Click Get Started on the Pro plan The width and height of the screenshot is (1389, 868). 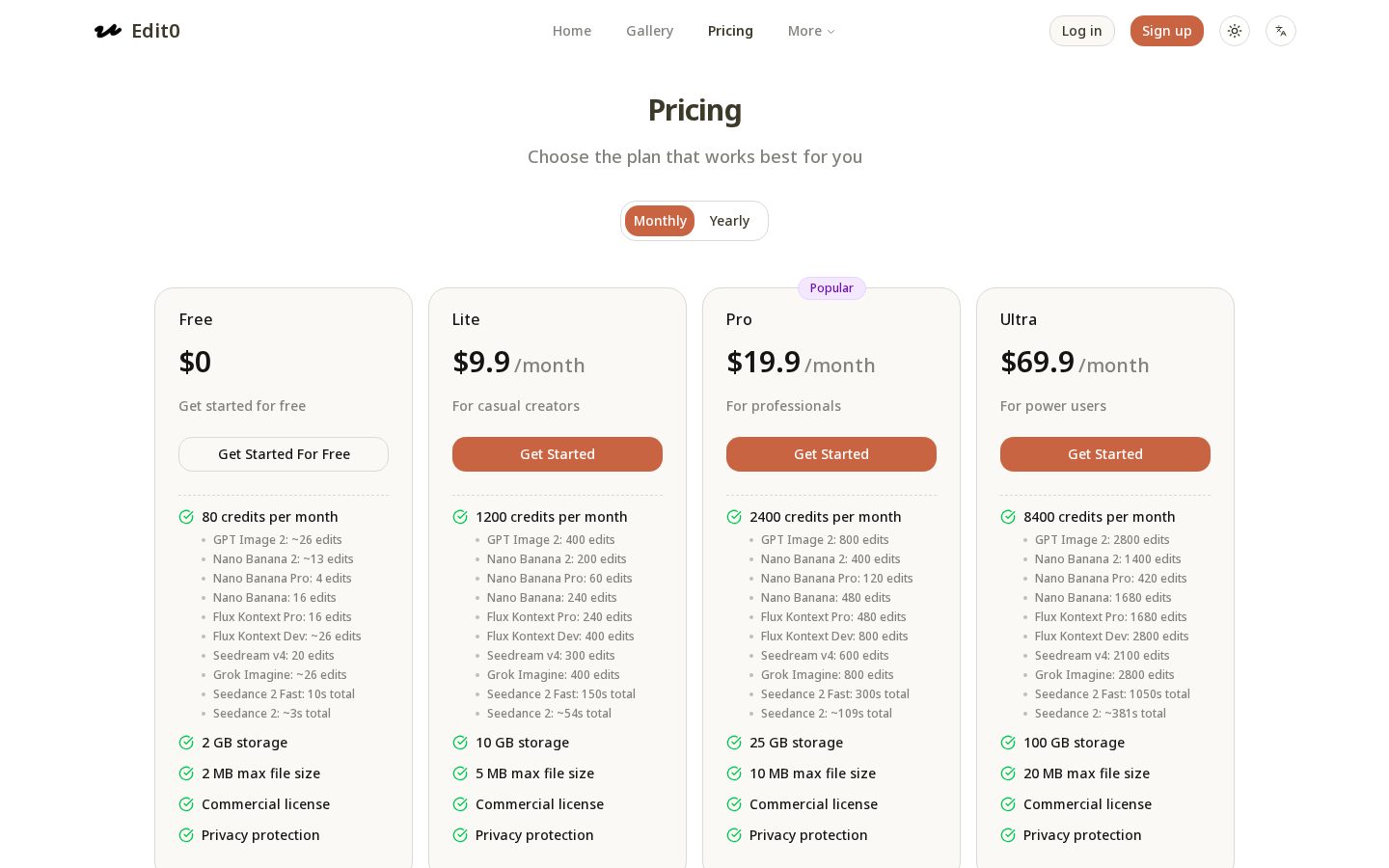point(831,454)
